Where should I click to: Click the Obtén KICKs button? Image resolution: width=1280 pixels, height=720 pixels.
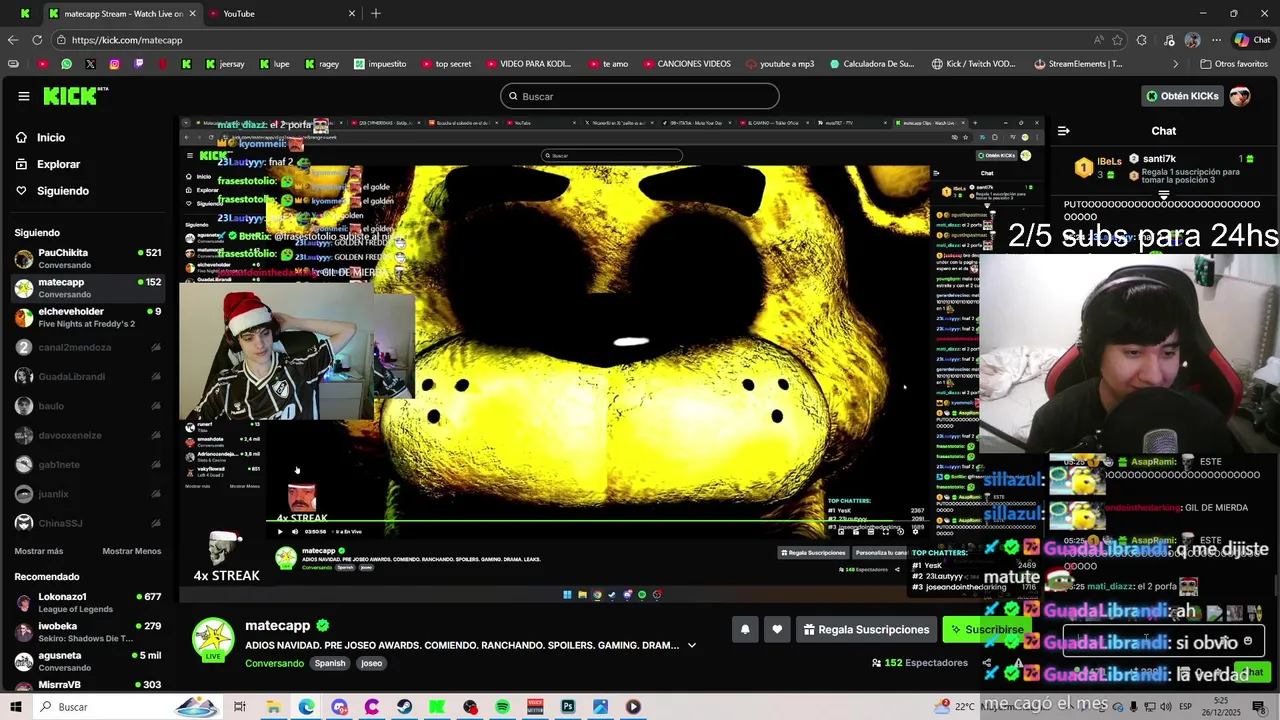tap(1182, 96)
